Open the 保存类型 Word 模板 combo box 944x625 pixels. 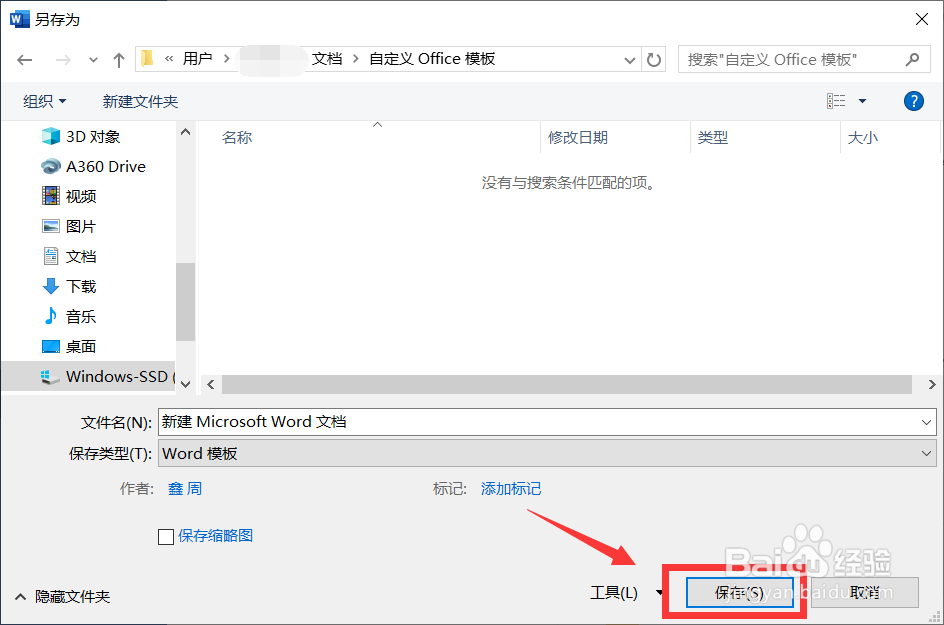547,453
